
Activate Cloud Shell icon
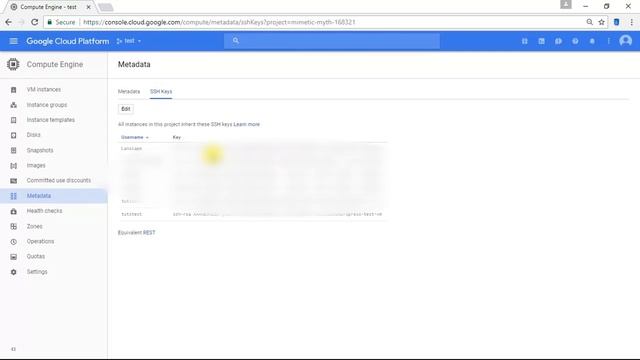tap(541, 41)
